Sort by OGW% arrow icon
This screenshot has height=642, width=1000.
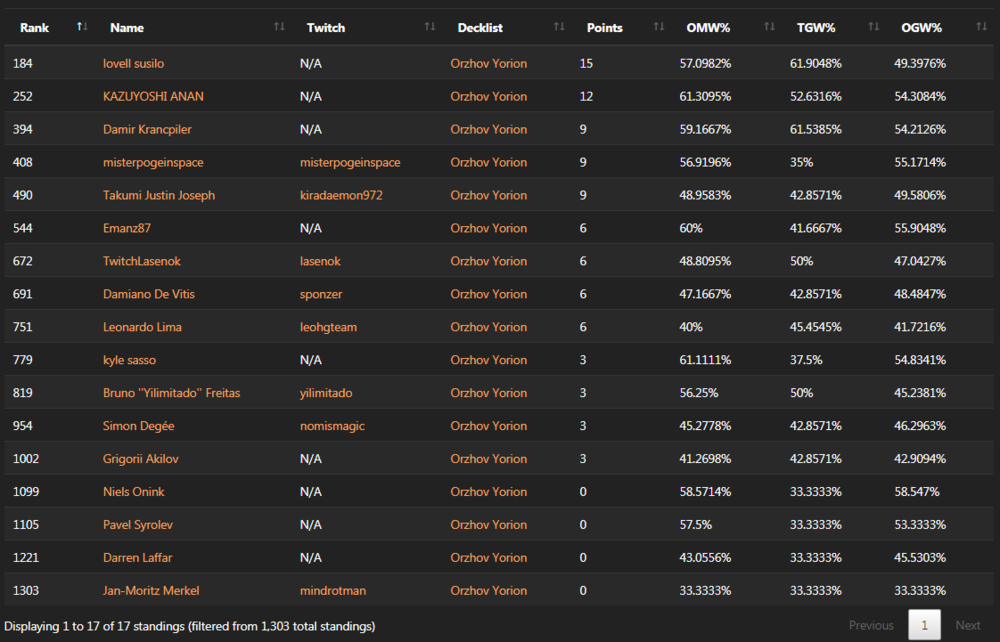point(981,27)
